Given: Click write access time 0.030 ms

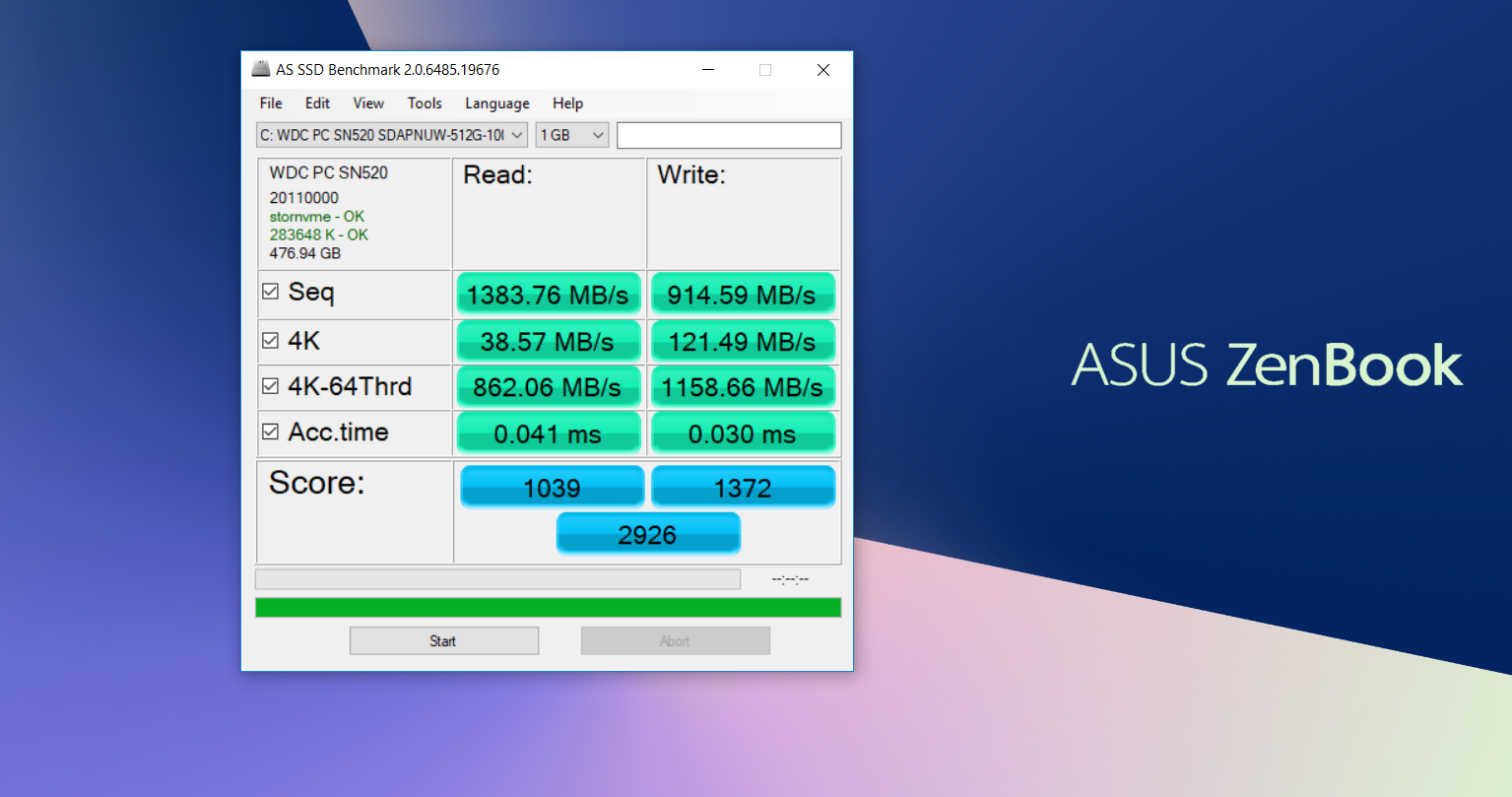Looking at the screenshot, I should tap(742, 433).
